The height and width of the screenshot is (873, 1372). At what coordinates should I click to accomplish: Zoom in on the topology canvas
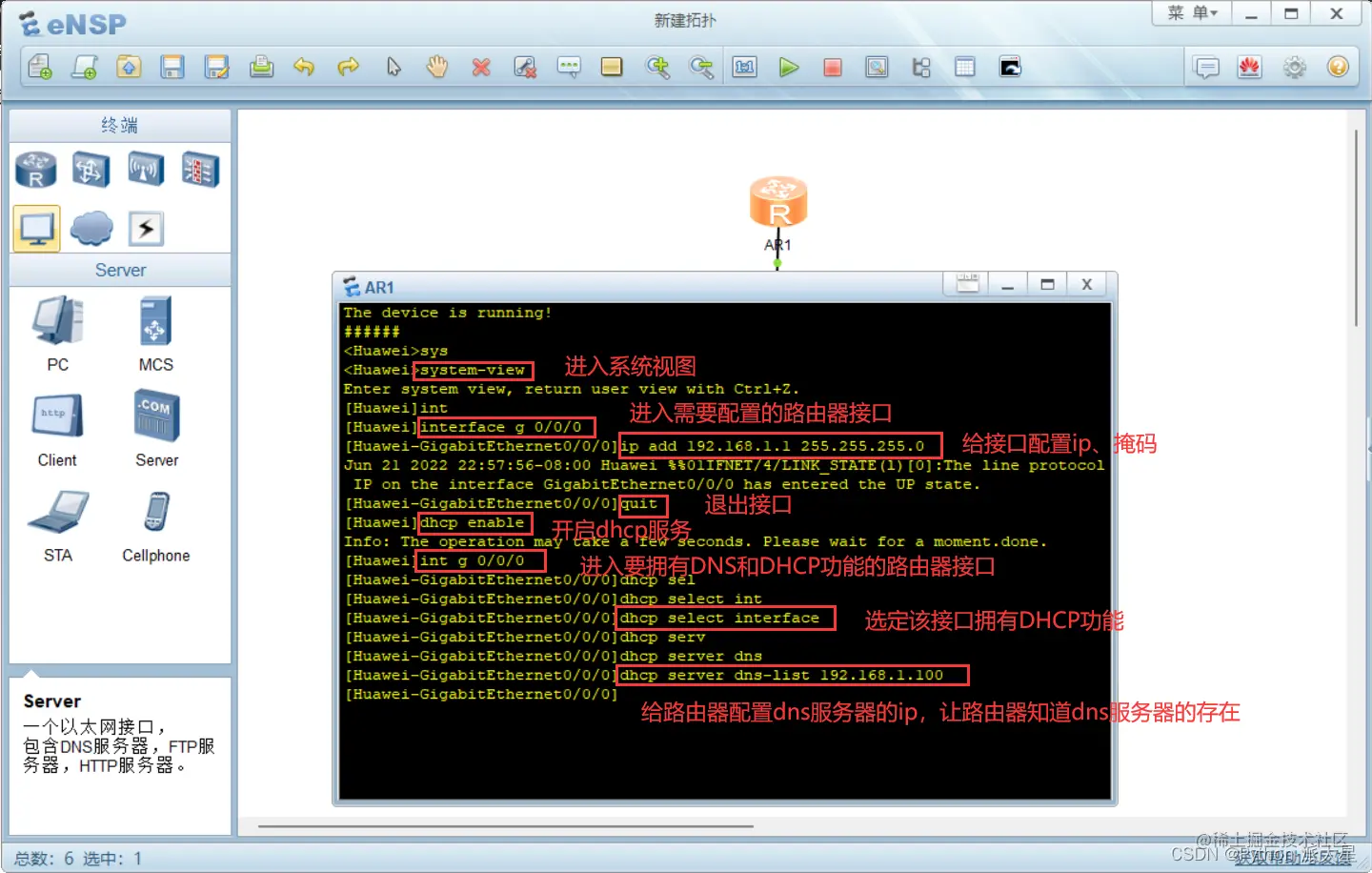point(657,67)
